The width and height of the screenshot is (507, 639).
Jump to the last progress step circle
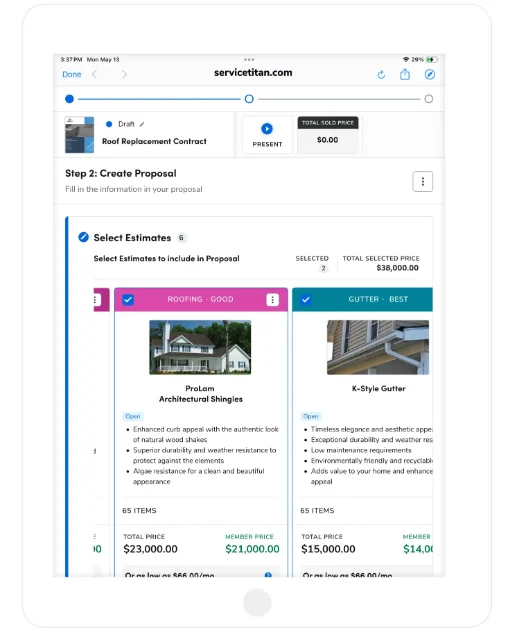[x=428, y=99]
